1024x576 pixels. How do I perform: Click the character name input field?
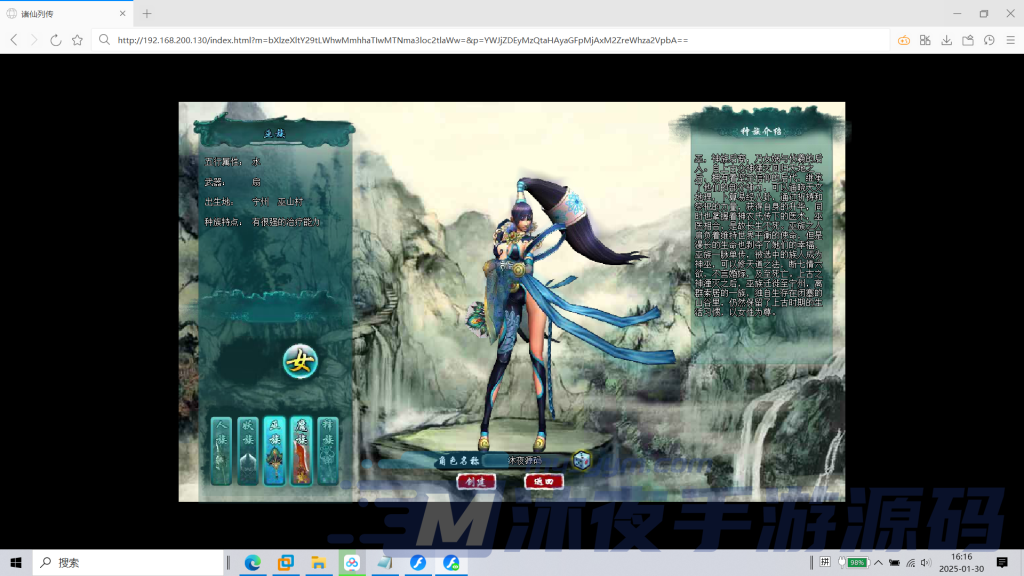coord(524,461)
